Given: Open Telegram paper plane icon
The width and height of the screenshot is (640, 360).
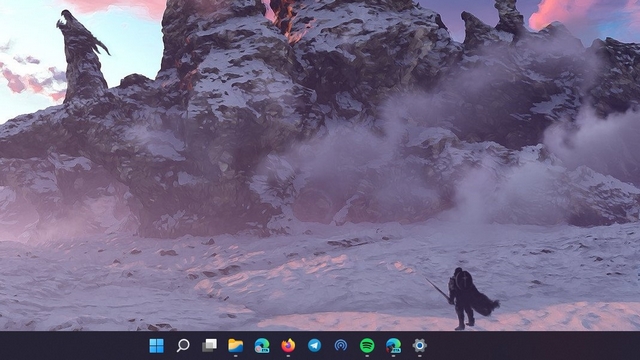Looking at the screenshot, I should 314,346.
